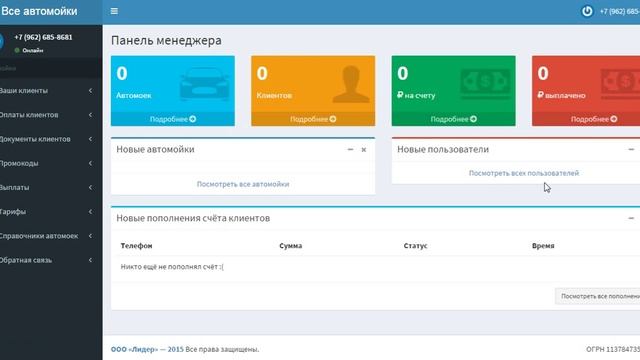Open Подробнее on the Автомоек card

(x=173, y=119)
